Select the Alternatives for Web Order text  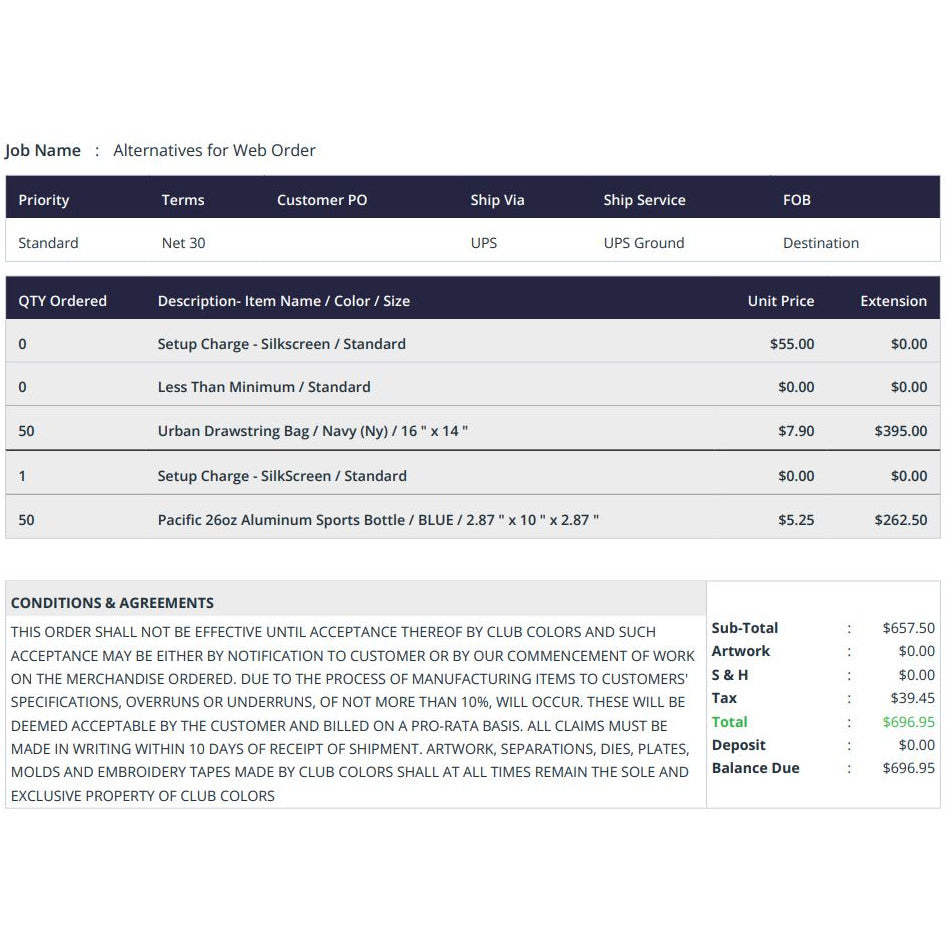214,150
